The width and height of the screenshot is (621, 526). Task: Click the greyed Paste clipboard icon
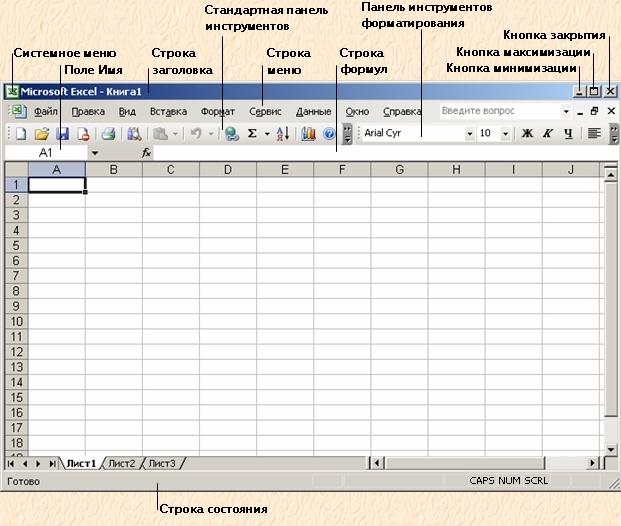click(x=160, y=134)
